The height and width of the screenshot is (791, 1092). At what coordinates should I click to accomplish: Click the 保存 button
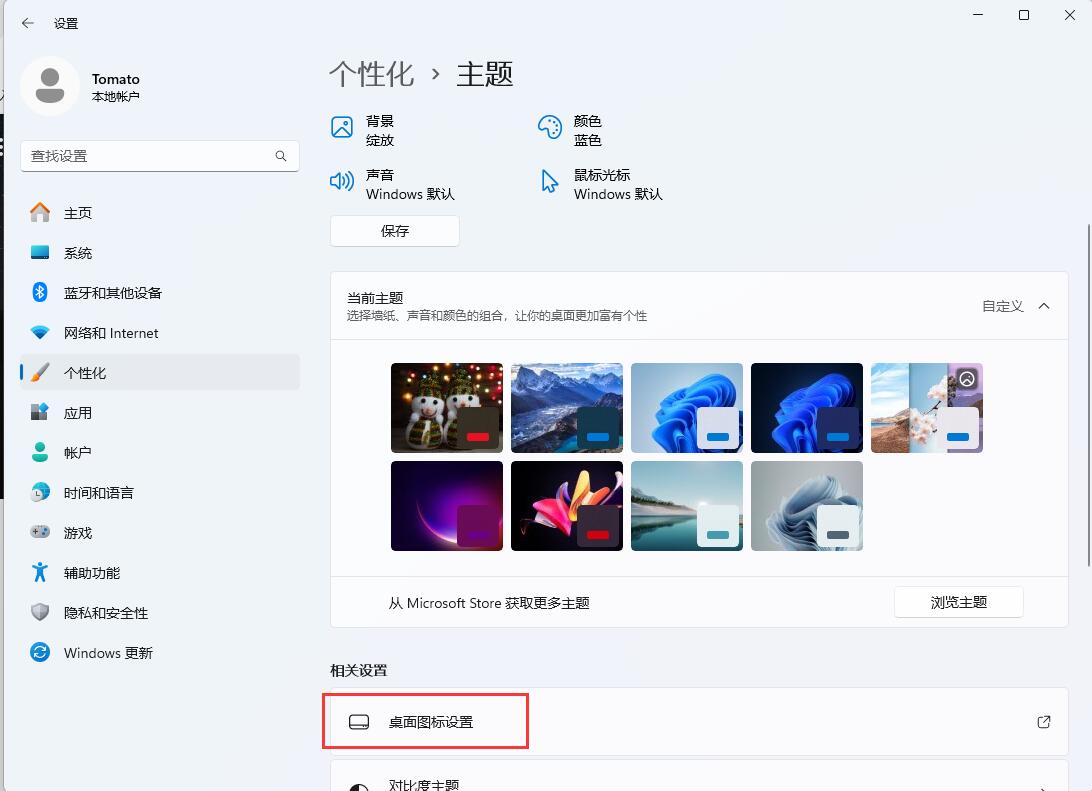[x=395, y=231]
